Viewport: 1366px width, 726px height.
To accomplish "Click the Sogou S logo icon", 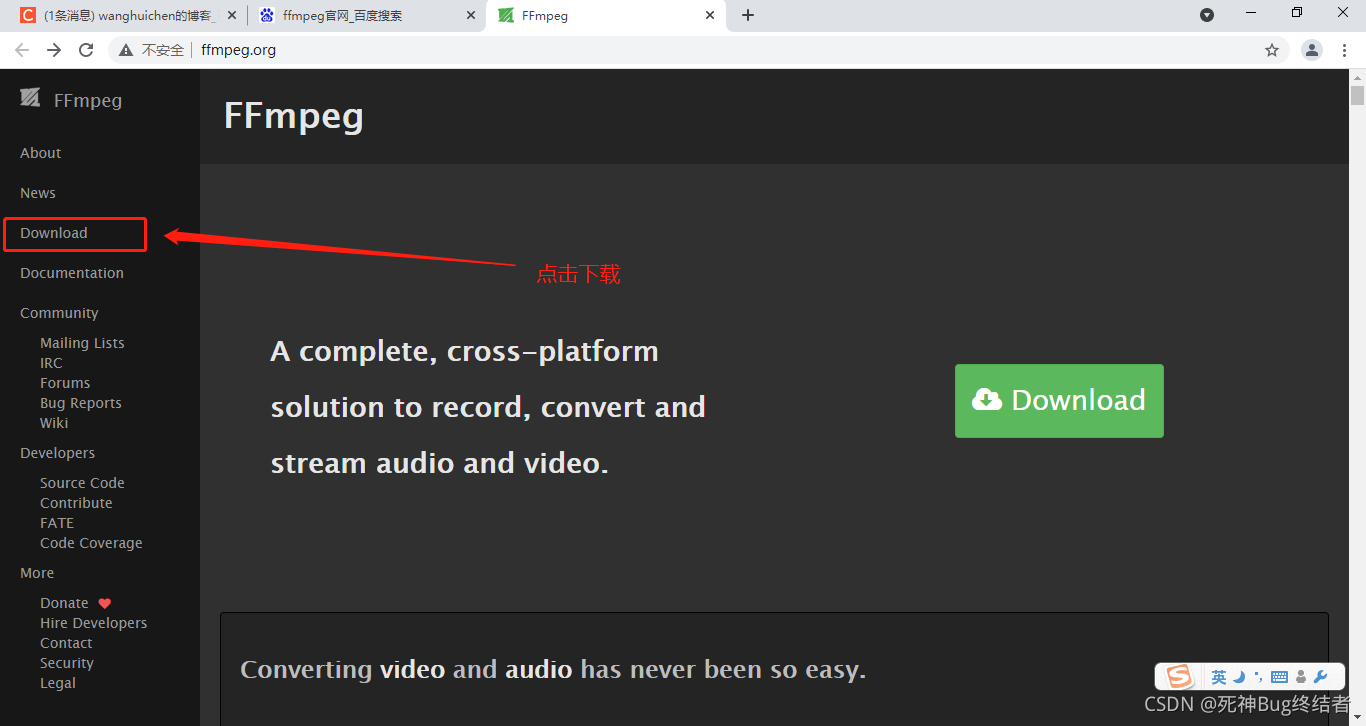I will coord(1181,677).
